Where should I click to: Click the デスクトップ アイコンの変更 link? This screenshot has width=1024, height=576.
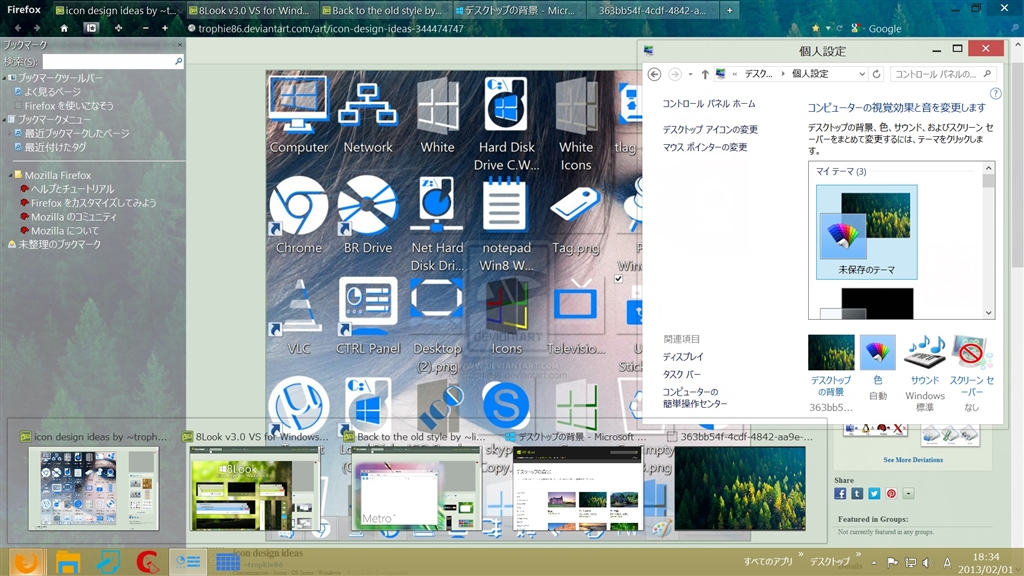coord(710,129)
